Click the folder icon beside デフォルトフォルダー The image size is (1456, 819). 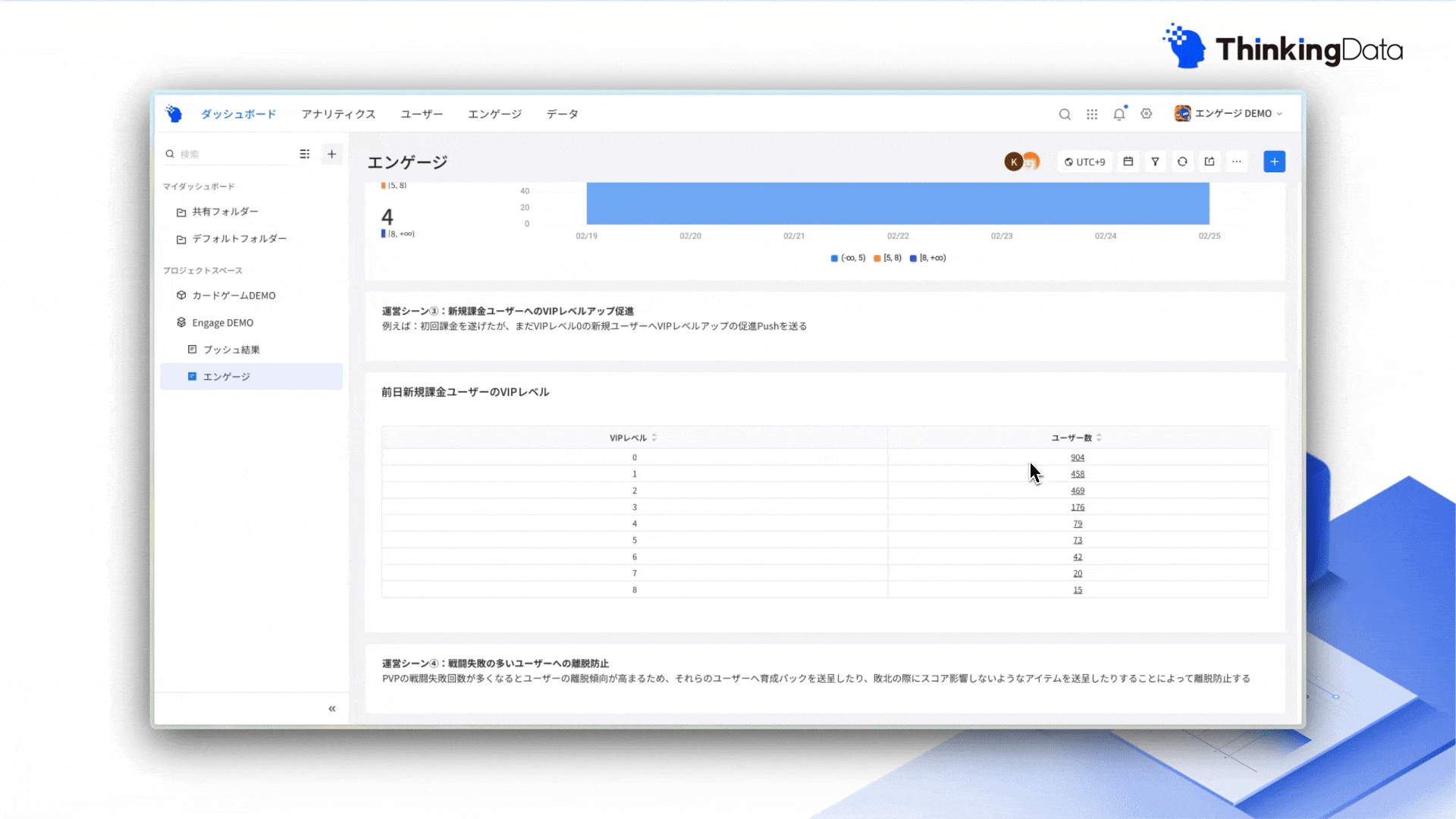coord(181,240)
